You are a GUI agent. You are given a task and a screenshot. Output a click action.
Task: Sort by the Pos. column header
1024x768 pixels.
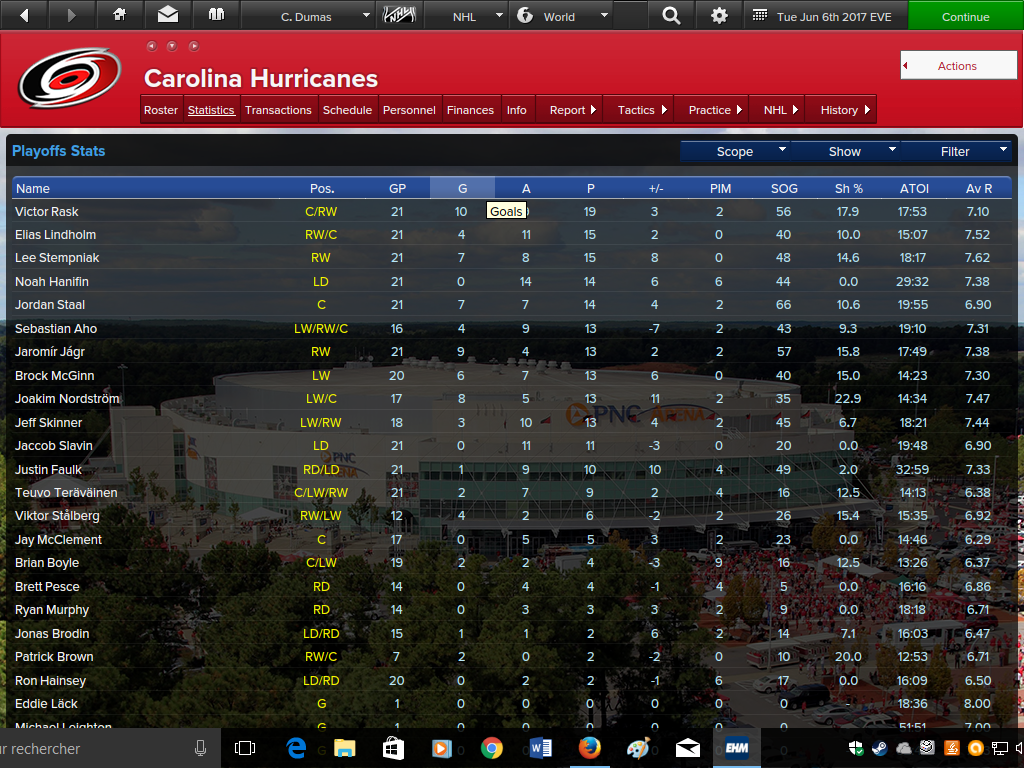pyautogui.click(x=322, y=188)
